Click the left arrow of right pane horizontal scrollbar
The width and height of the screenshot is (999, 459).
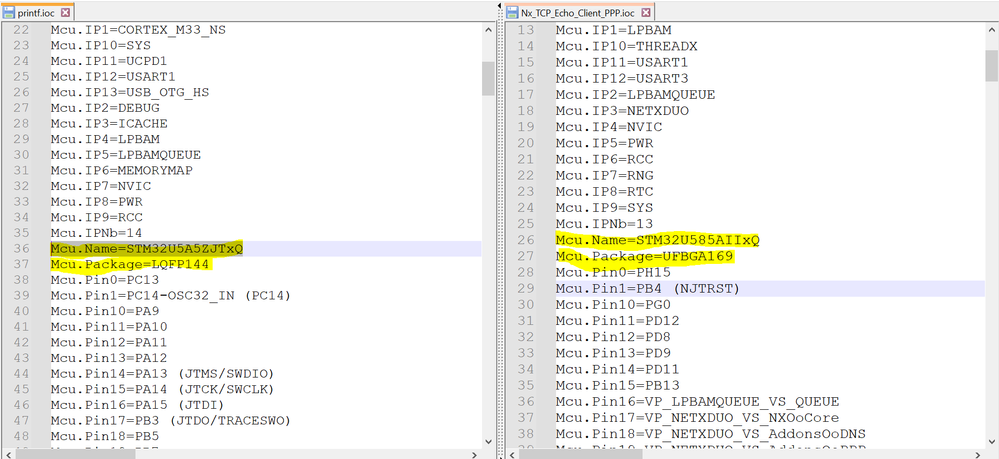[512, 454]
